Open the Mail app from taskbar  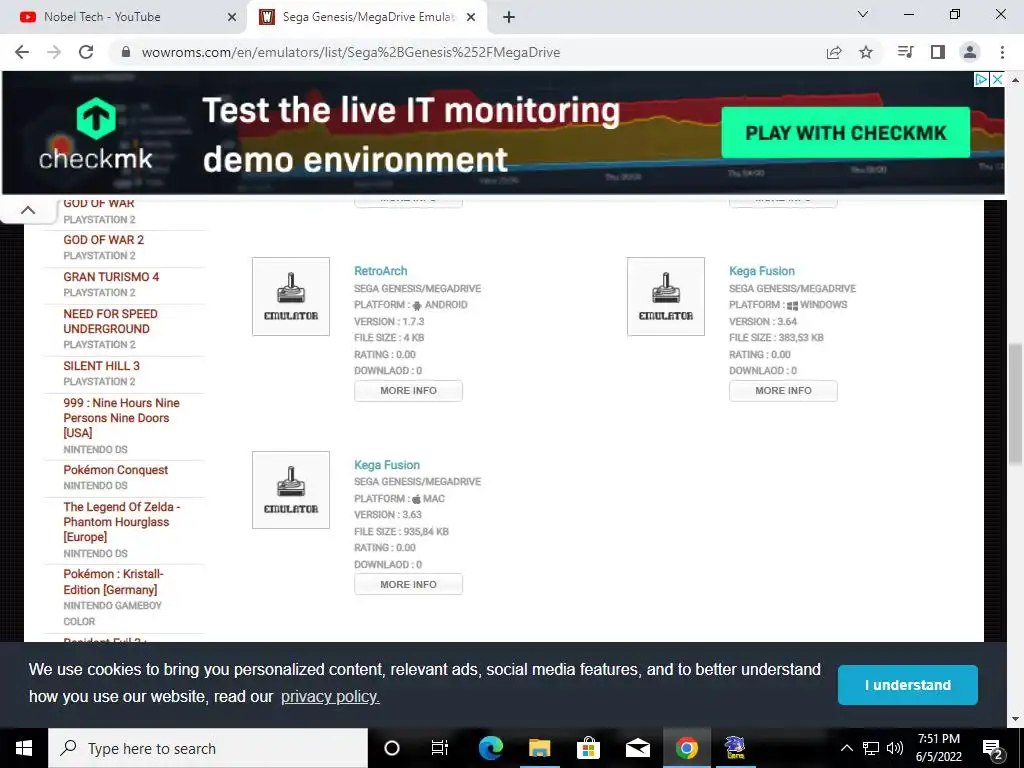click(x=637, y=748)
